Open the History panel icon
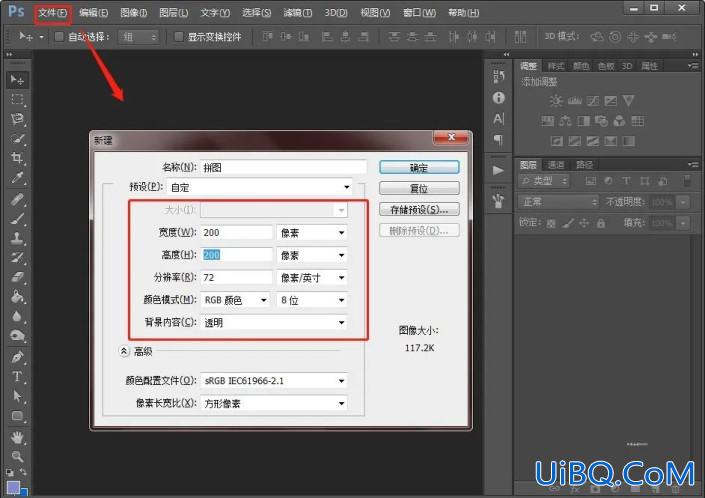The image size is (705, 498). click(498, 77)
